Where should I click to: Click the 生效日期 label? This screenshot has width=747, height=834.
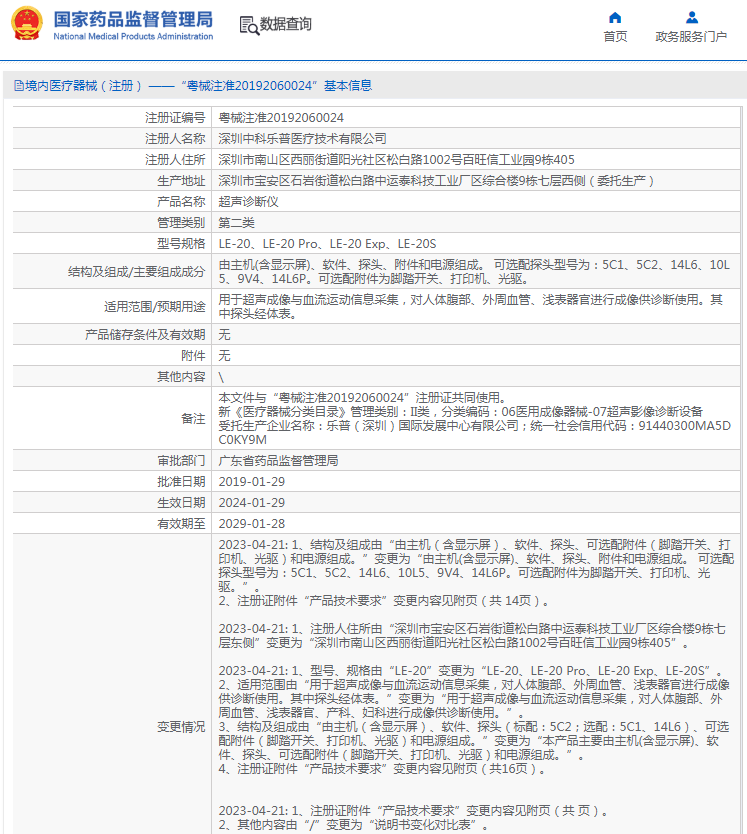click(x=181, y=503)
